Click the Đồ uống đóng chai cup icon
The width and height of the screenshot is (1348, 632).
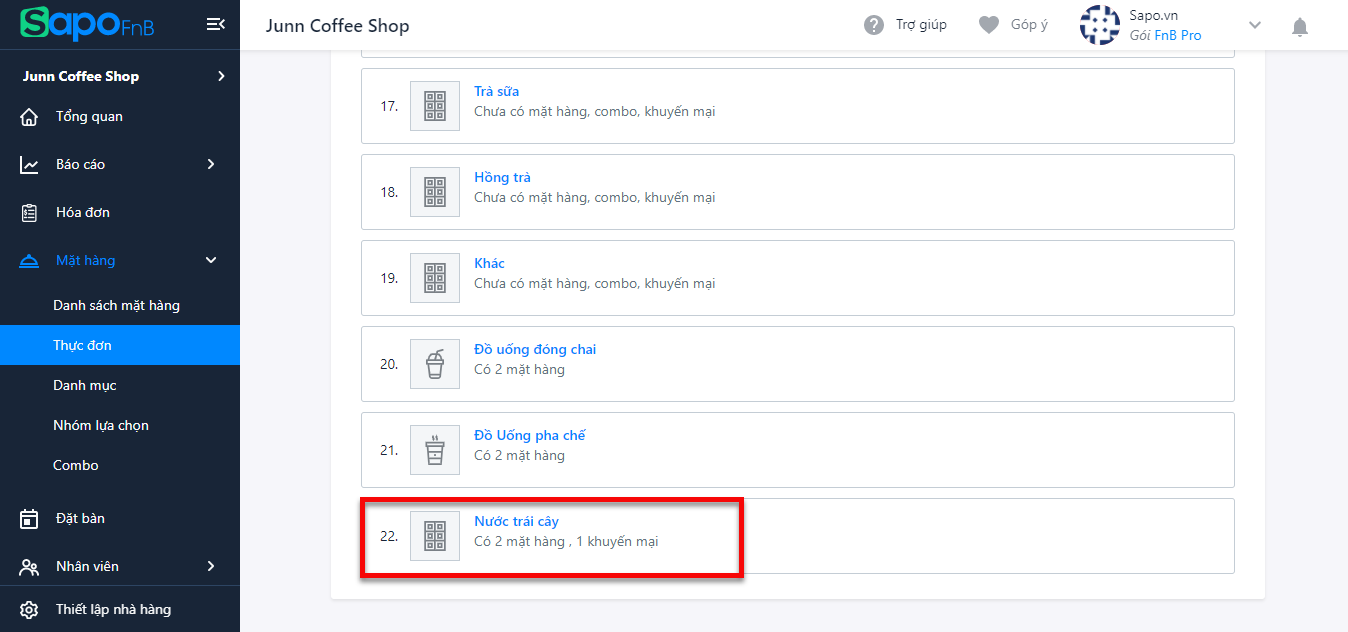tap(435, 364)
